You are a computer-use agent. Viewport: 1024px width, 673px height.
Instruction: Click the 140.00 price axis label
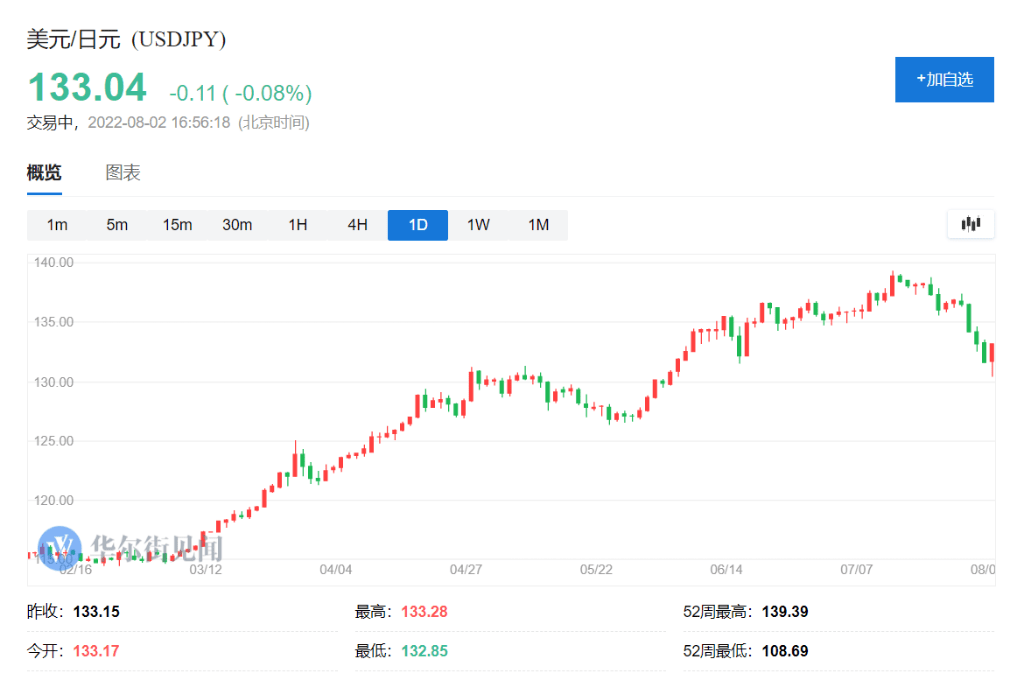click(54, 262)
